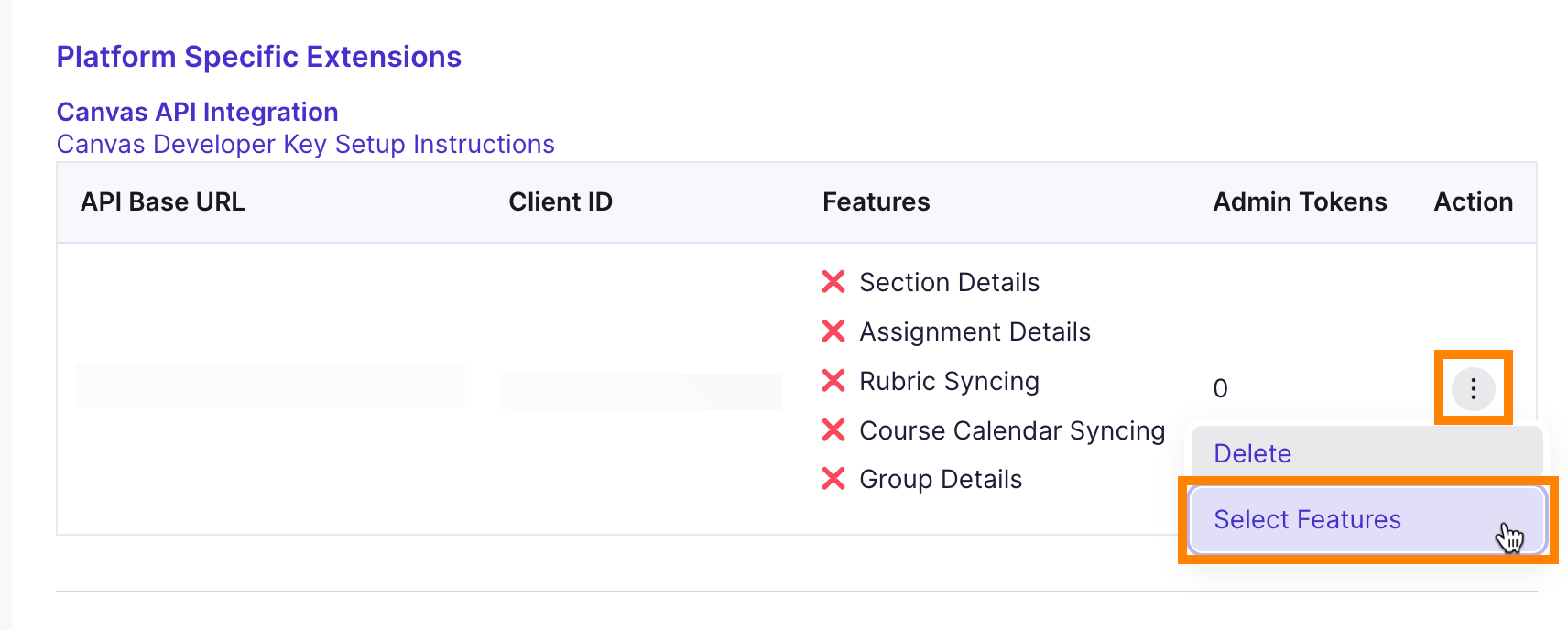This screenshot has width=1568, height=630.
Task: Click the Features column header
Action: coord(876,201)
